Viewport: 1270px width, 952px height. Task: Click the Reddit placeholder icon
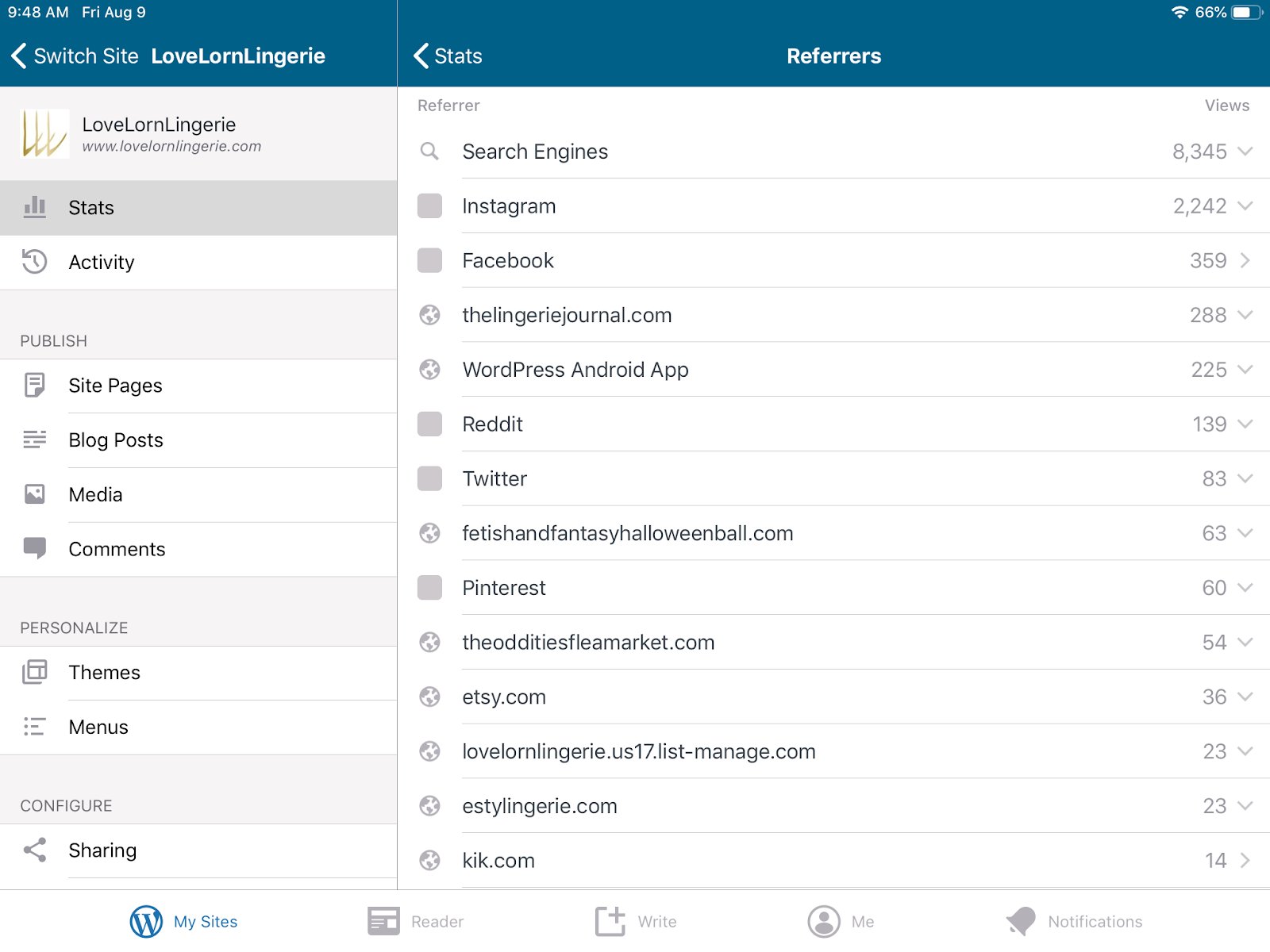(429, 424)
